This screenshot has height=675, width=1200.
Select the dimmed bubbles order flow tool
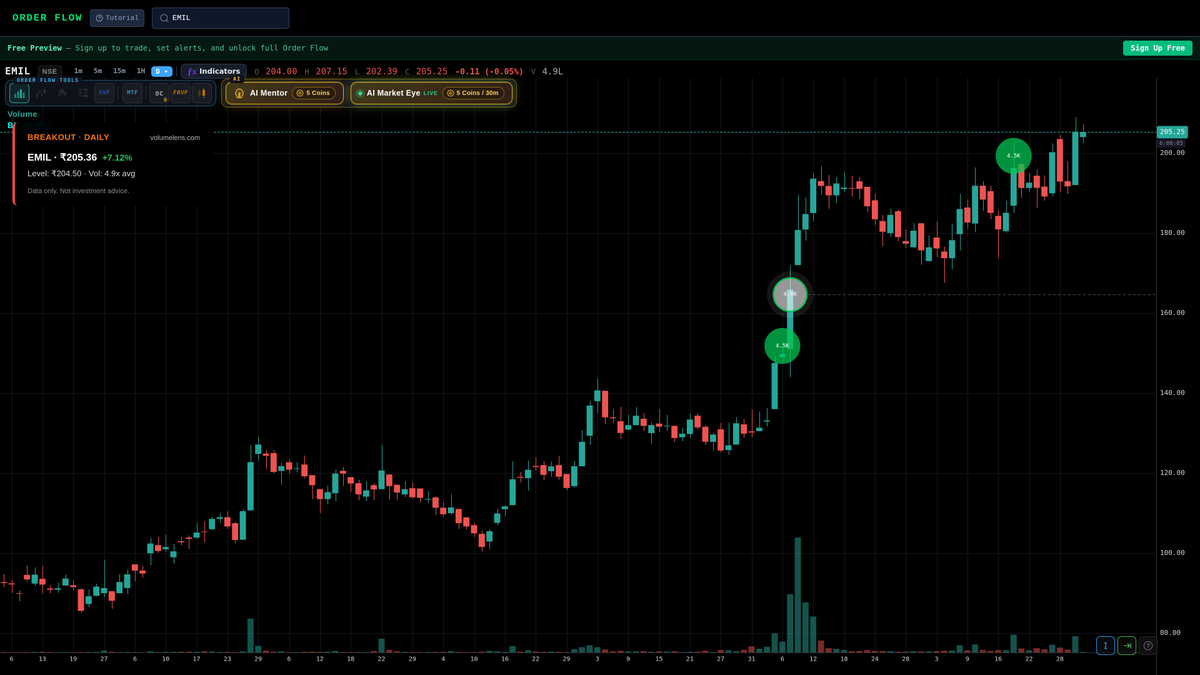click(62, 93)
